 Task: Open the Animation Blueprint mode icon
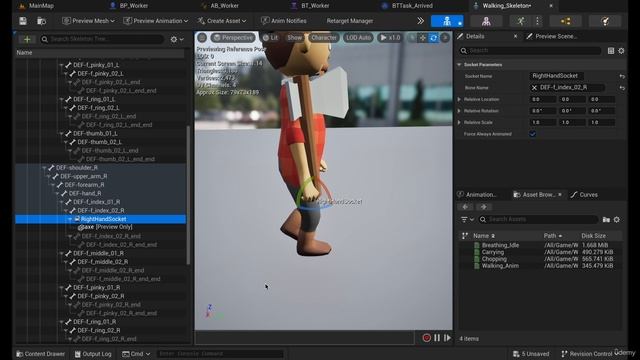pyautogui.click(x=565, y=21)
